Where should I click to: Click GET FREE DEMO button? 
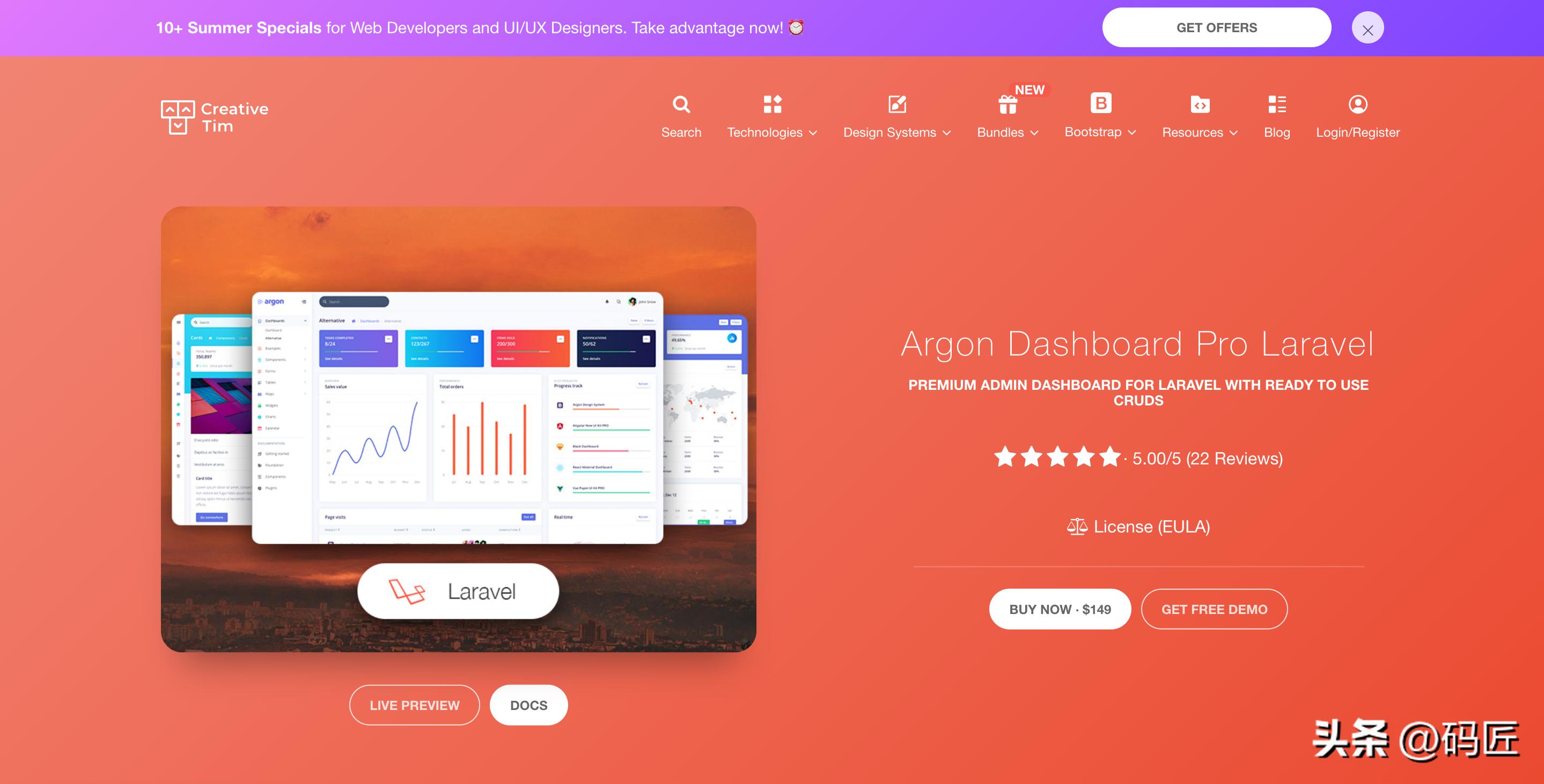(x=1214, y=607)
